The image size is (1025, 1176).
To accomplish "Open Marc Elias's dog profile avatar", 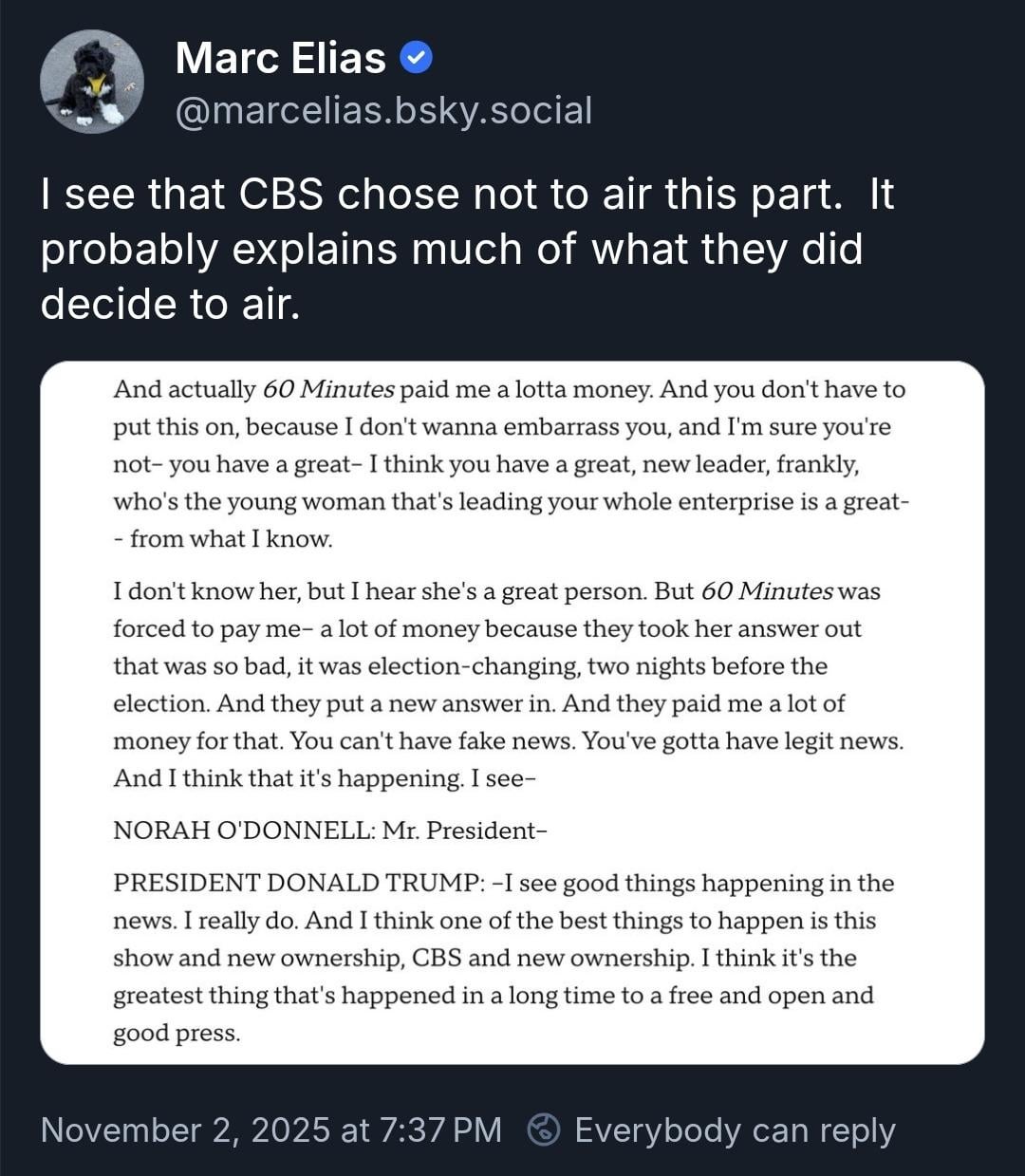I will [x=92, y=82].
